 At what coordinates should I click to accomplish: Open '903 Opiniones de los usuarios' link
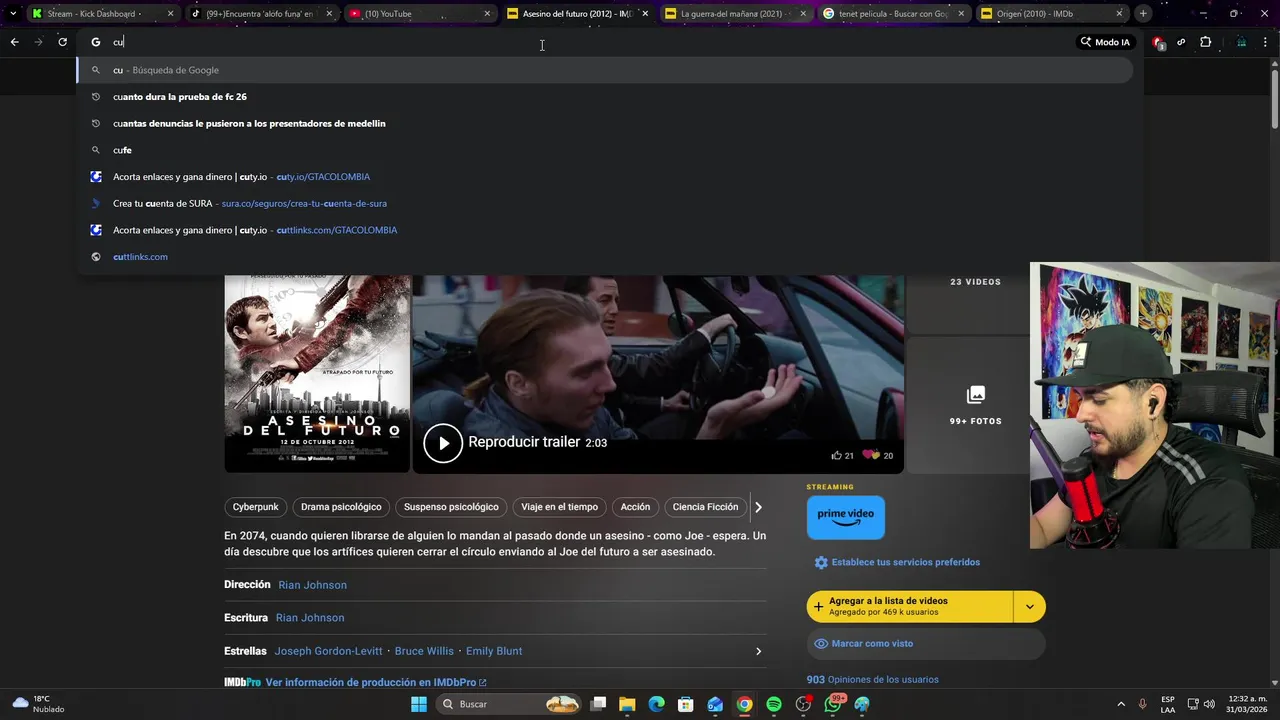873,680
